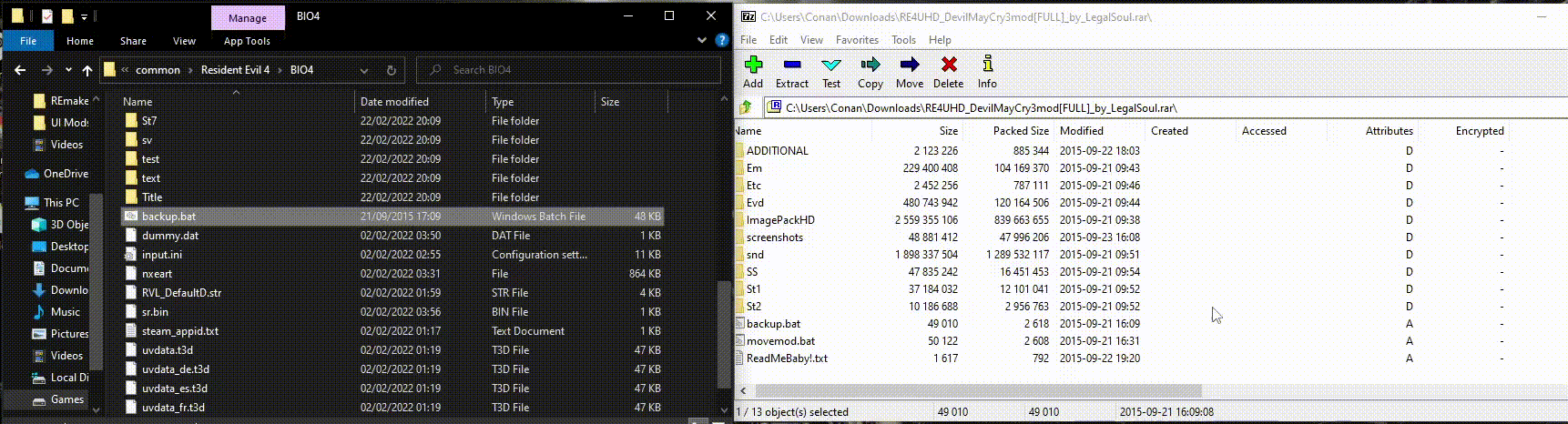
Task: Collapse the Explorer ribbon chevron
Action: click(x=702, y=41)
